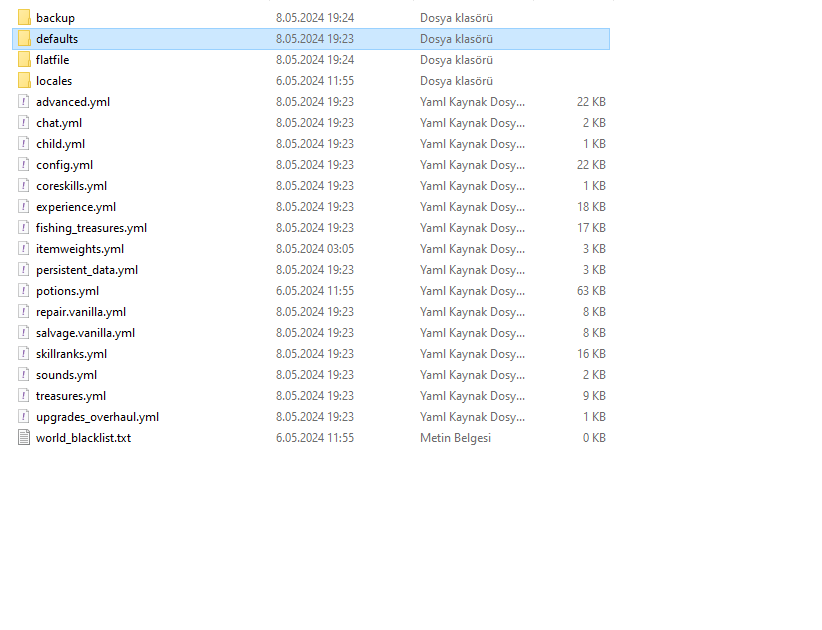Image resolution: width=822 pixels, height=630 pixels.
Task: Select the flatfile folder icon
Action: [24, 60]
